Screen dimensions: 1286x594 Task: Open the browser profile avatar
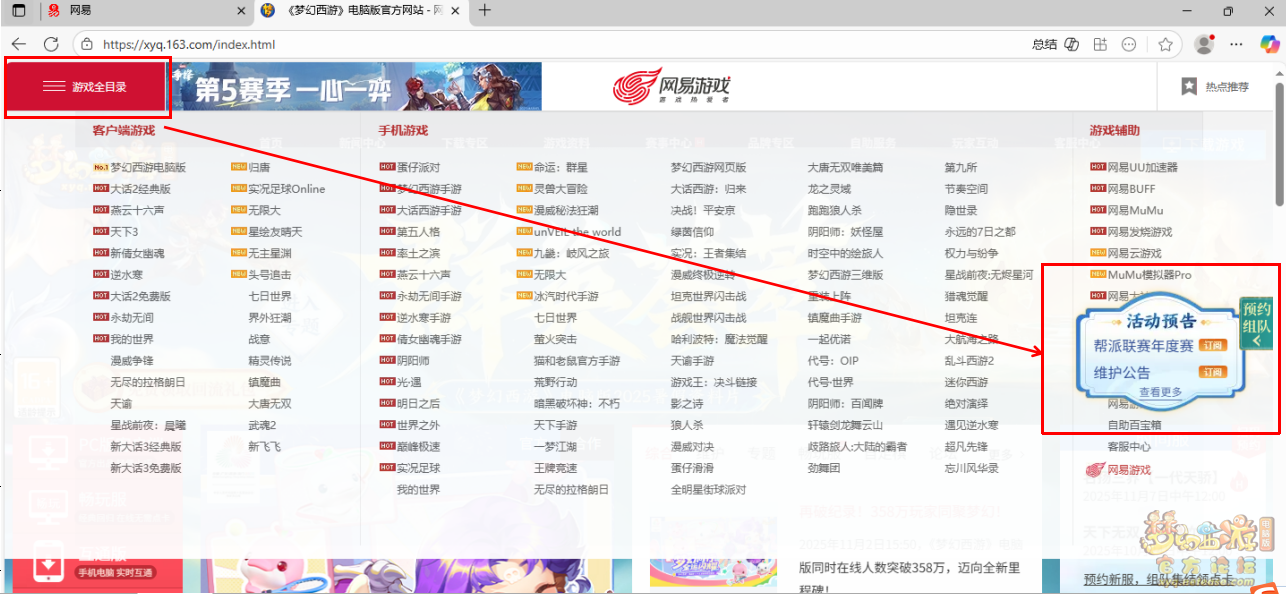1204,44
